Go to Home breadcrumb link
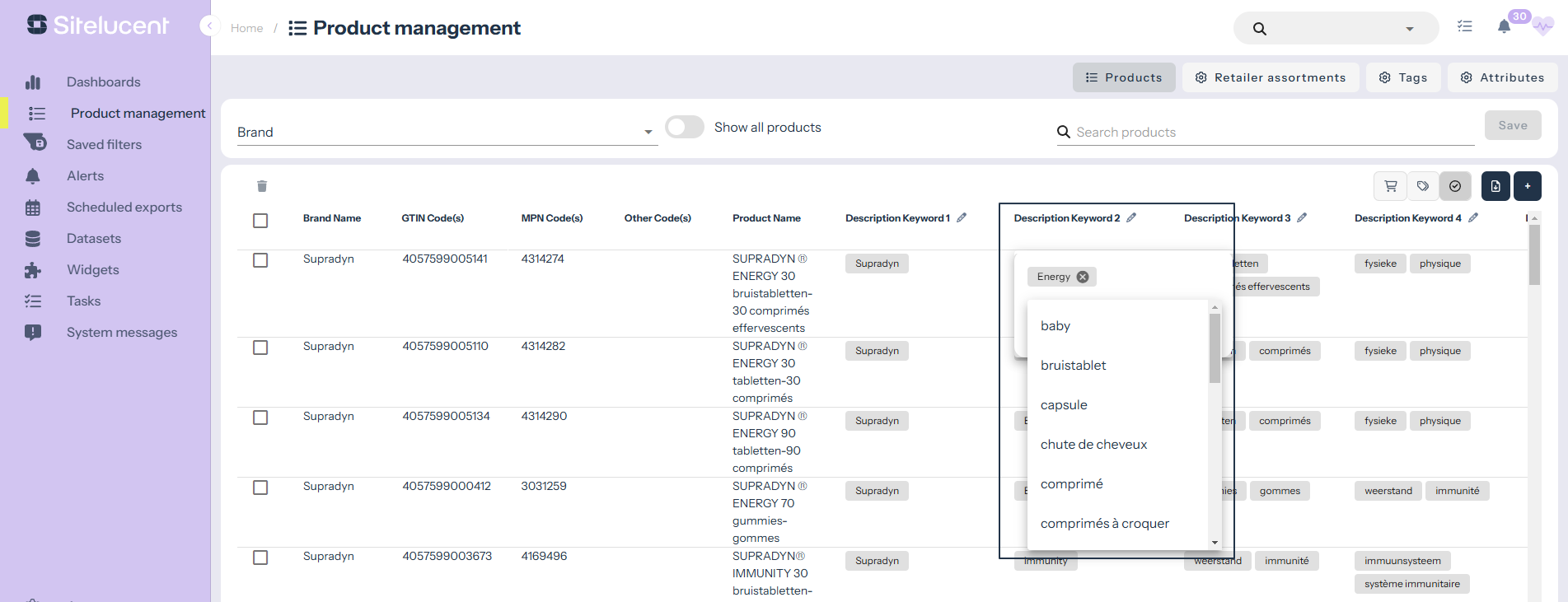1568x602 pixels. [x=246, y=28]
